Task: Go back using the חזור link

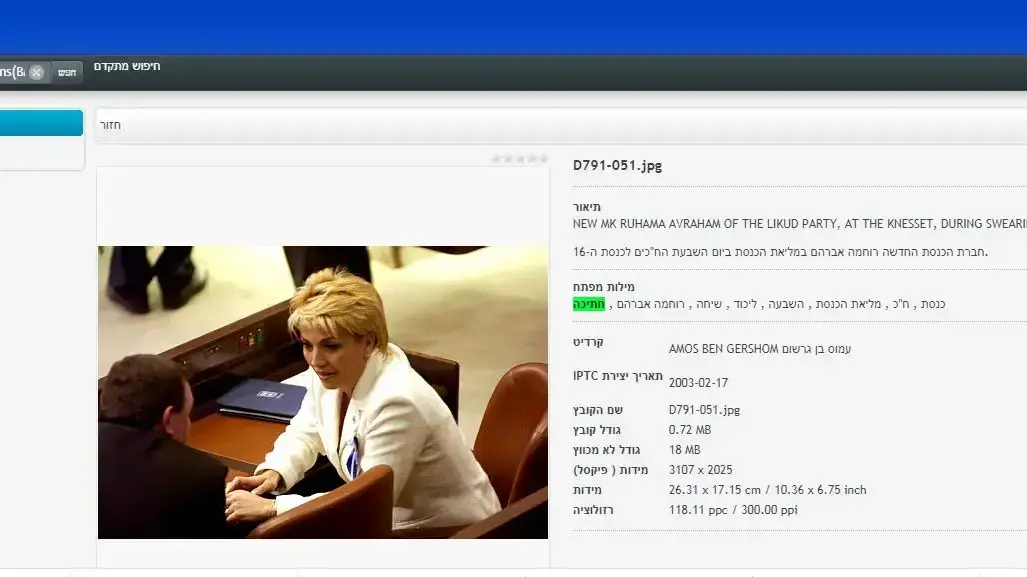Action: [x=110, y=125]
